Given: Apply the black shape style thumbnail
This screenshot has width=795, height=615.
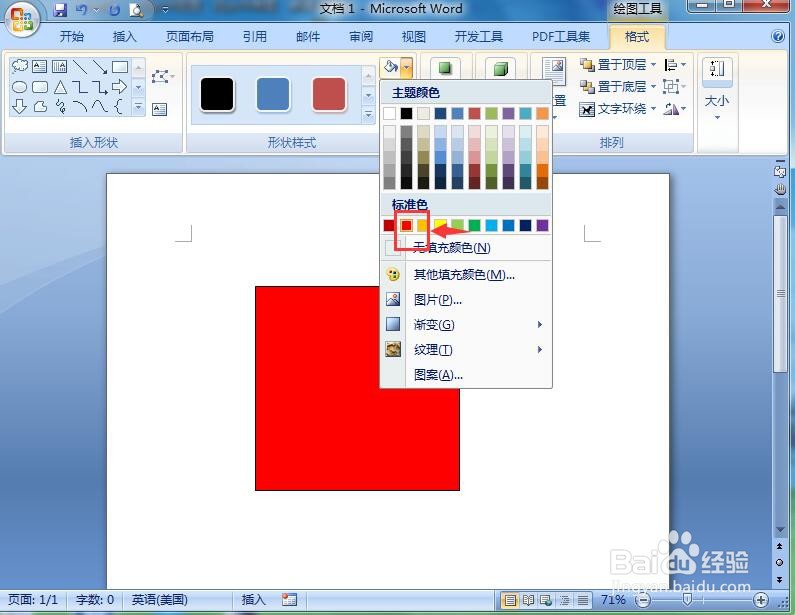Looking at the screenshot, I should pyautogui.click(x=217, y=94).
